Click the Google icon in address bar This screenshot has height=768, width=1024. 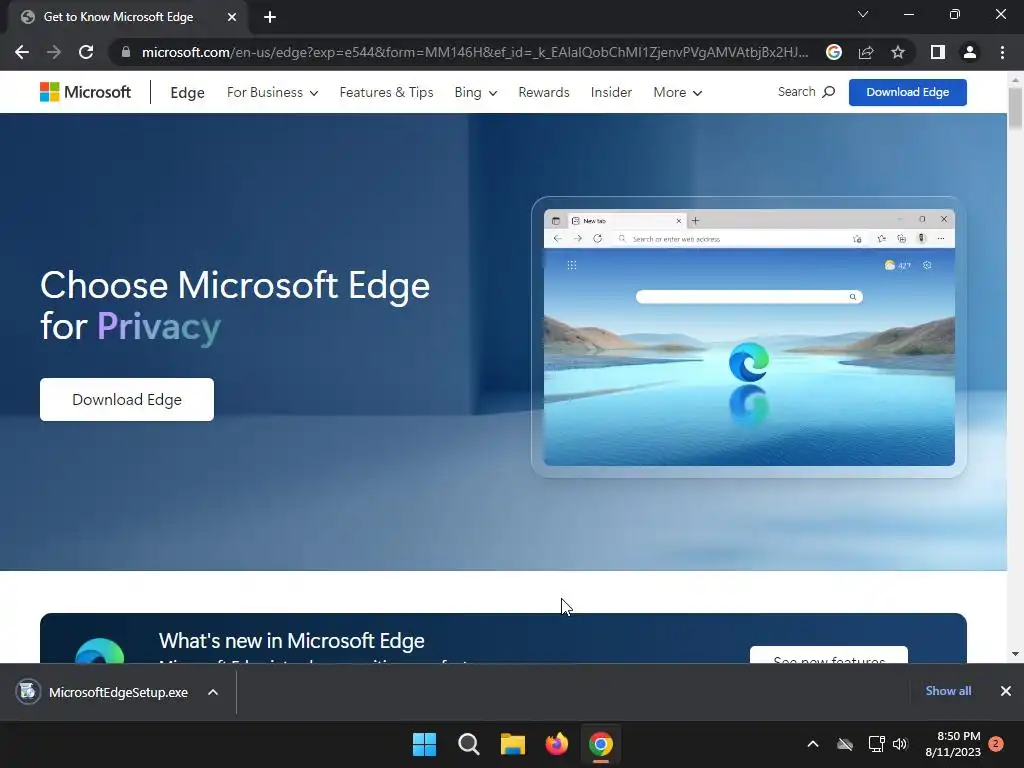tap(833, 52)
